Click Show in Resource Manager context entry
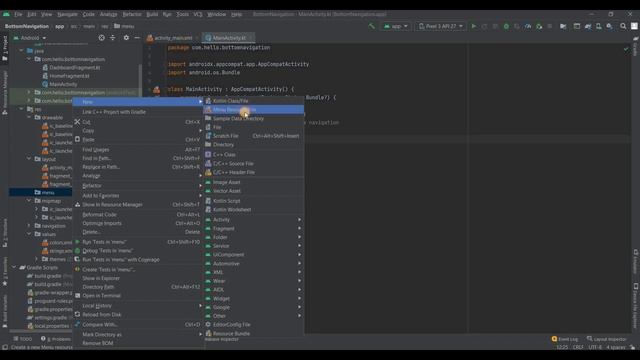 coord(138,204)
